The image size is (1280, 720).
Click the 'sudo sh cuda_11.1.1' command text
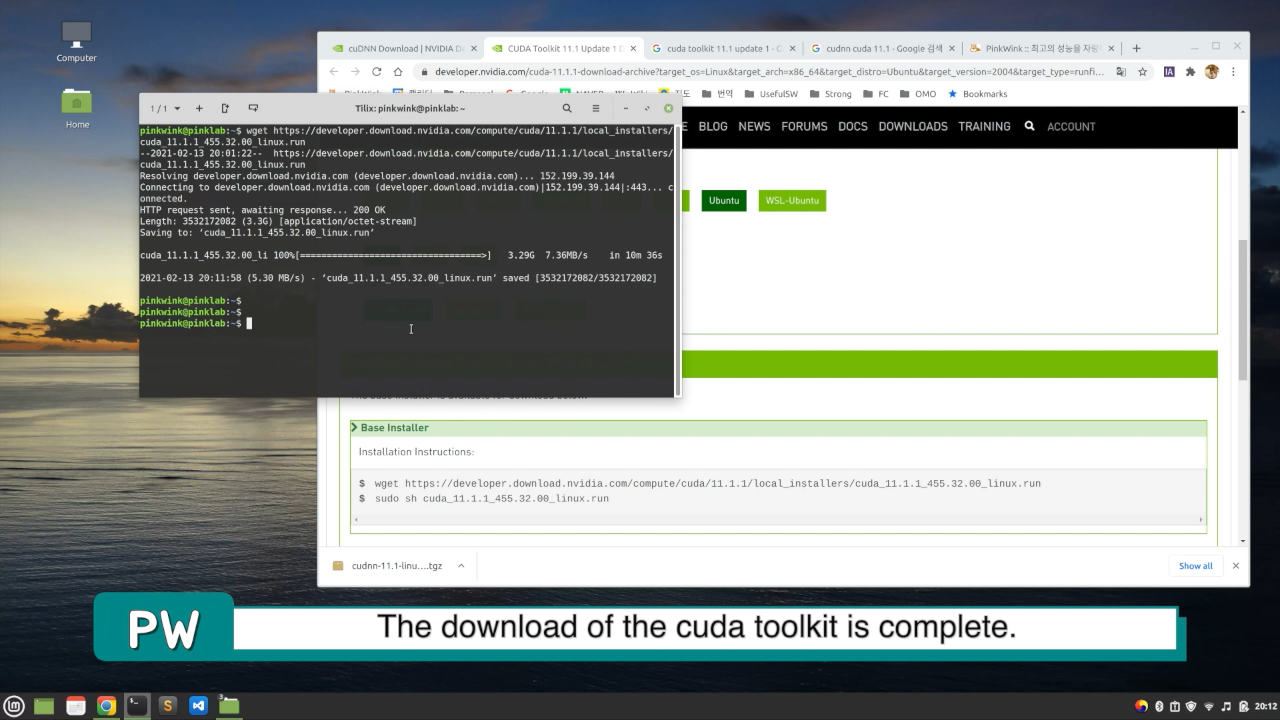[491, 498]
